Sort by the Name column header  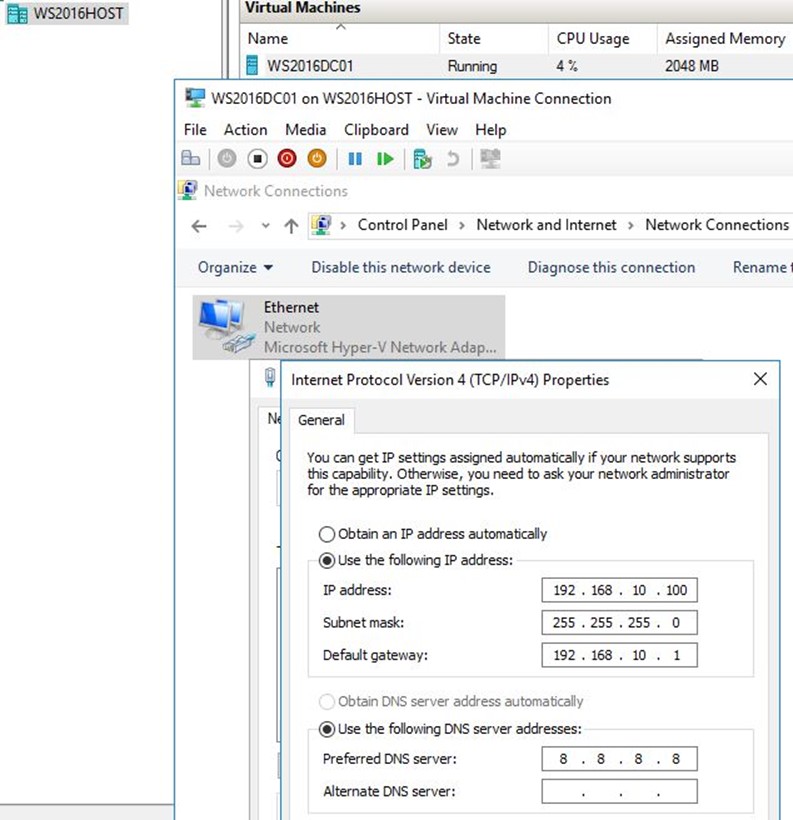click(x=339, y=39)
